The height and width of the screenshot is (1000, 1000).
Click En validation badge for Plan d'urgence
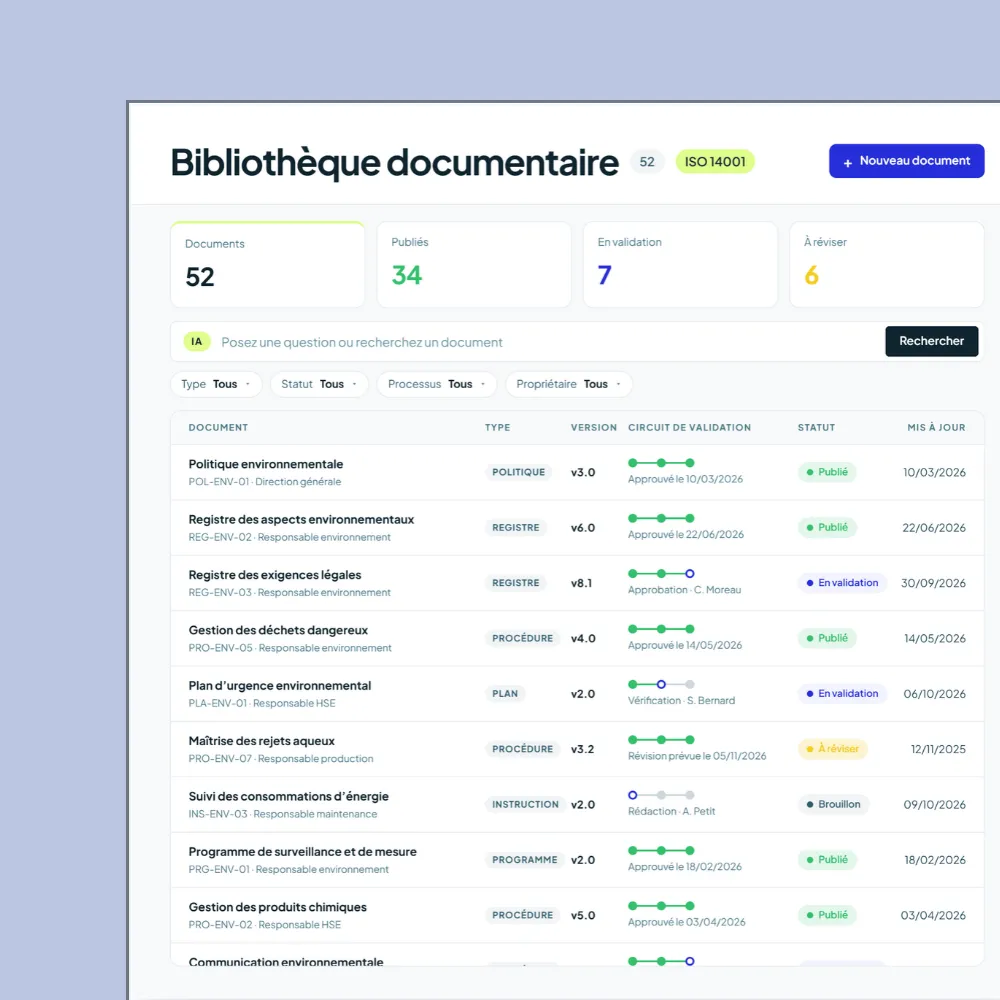[x=842, y=693]
